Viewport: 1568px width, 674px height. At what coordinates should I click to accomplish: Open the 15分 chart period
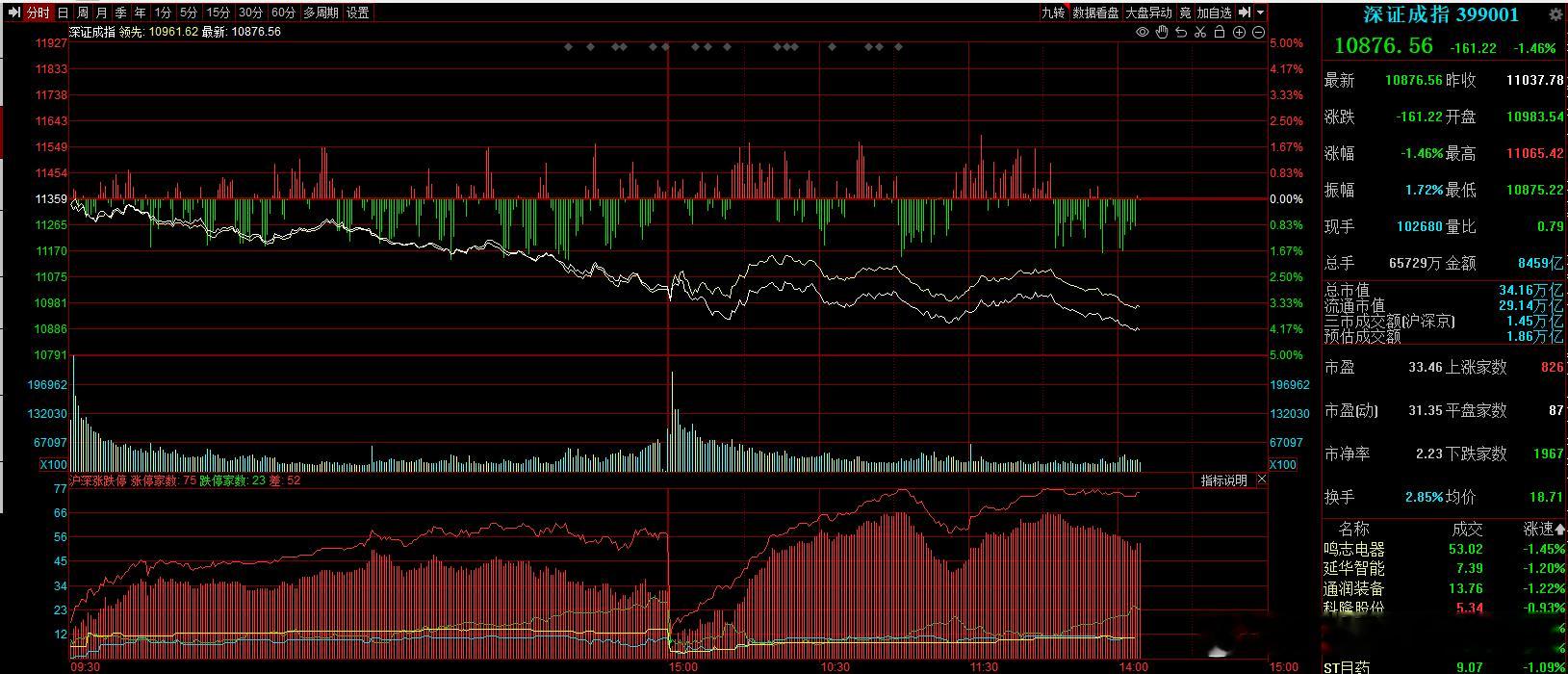pyautogui.click(x=218, y=13)
